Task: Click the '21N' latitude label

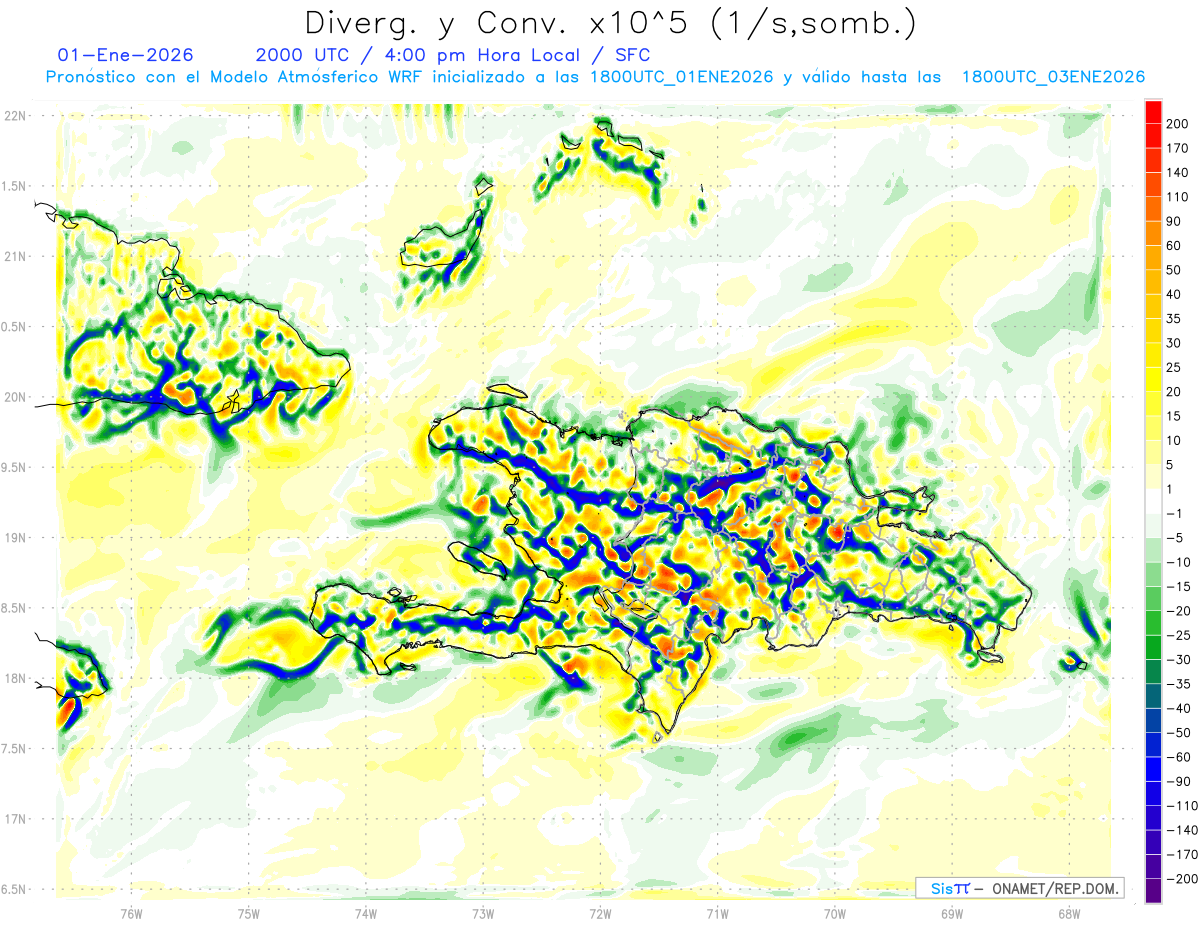Action: [14, 256]
